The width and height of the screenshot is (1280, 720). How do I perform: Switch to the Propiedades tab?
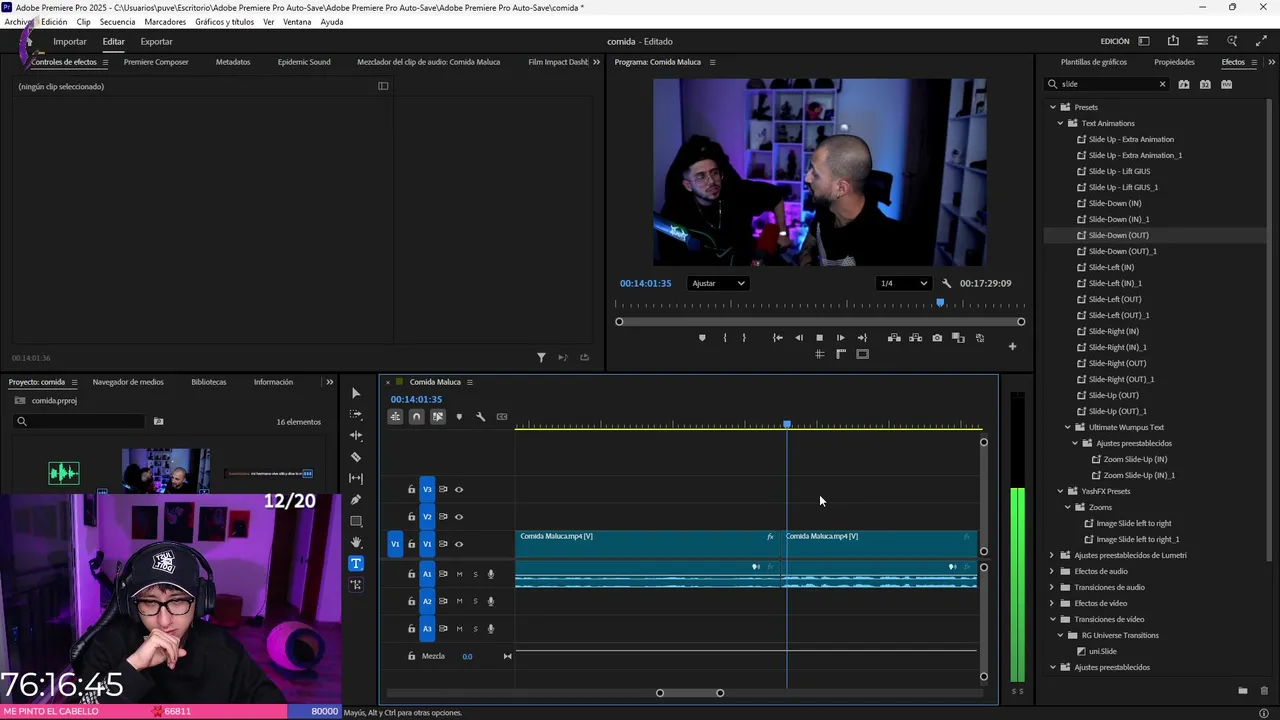click(x=1174, y=62)
